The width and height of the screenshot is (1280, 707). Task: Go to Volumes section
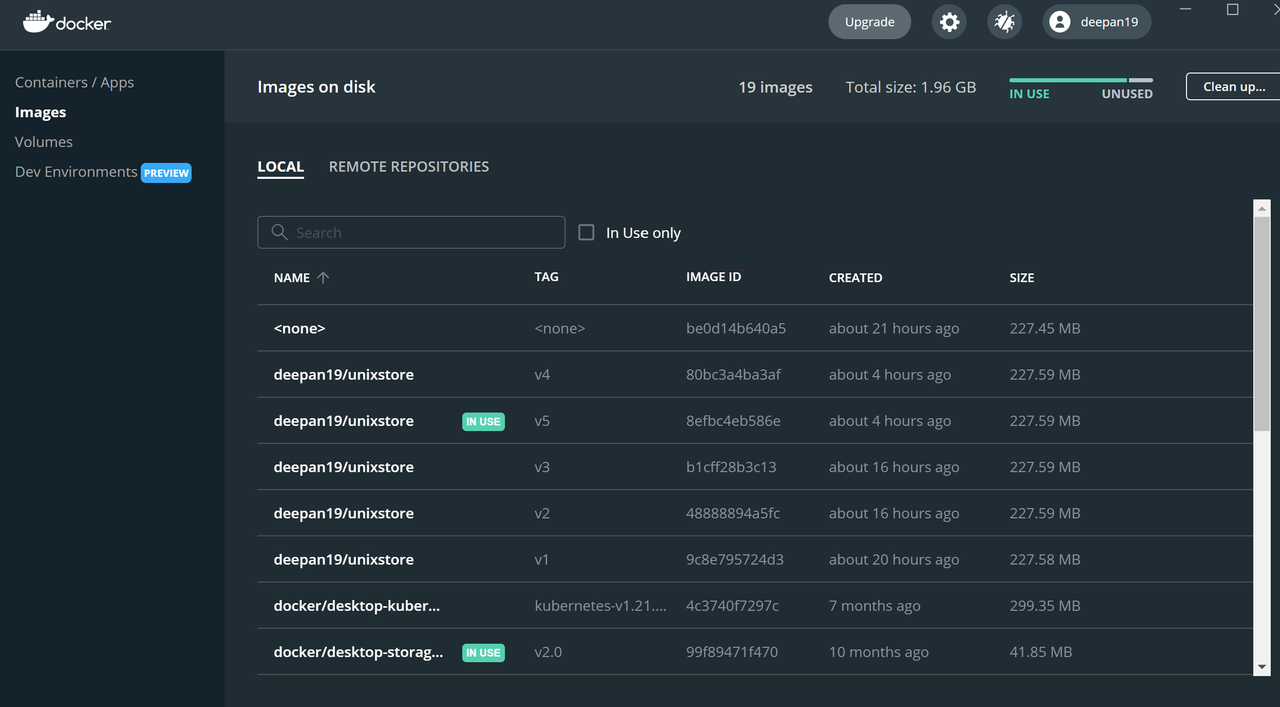tap(44, 142)
